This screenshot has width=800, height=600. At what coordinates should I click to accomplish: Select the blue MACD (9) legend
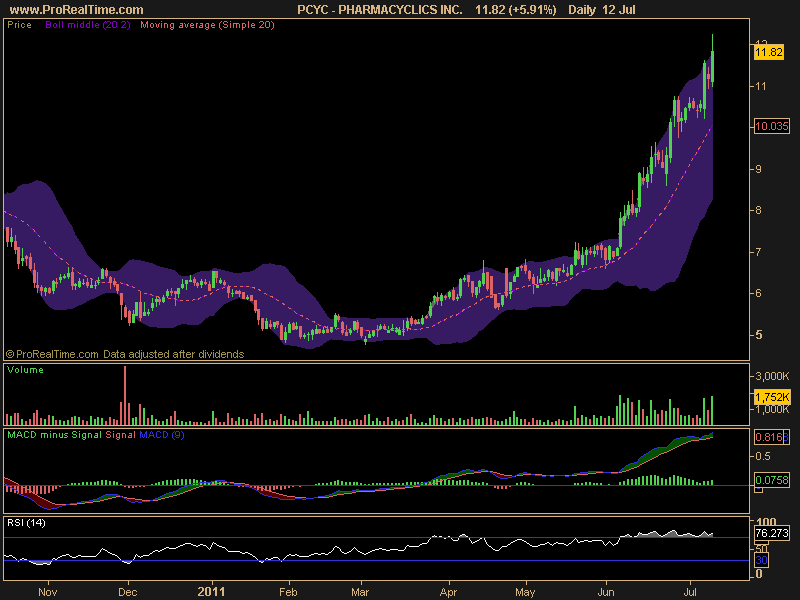pos(162,435)
